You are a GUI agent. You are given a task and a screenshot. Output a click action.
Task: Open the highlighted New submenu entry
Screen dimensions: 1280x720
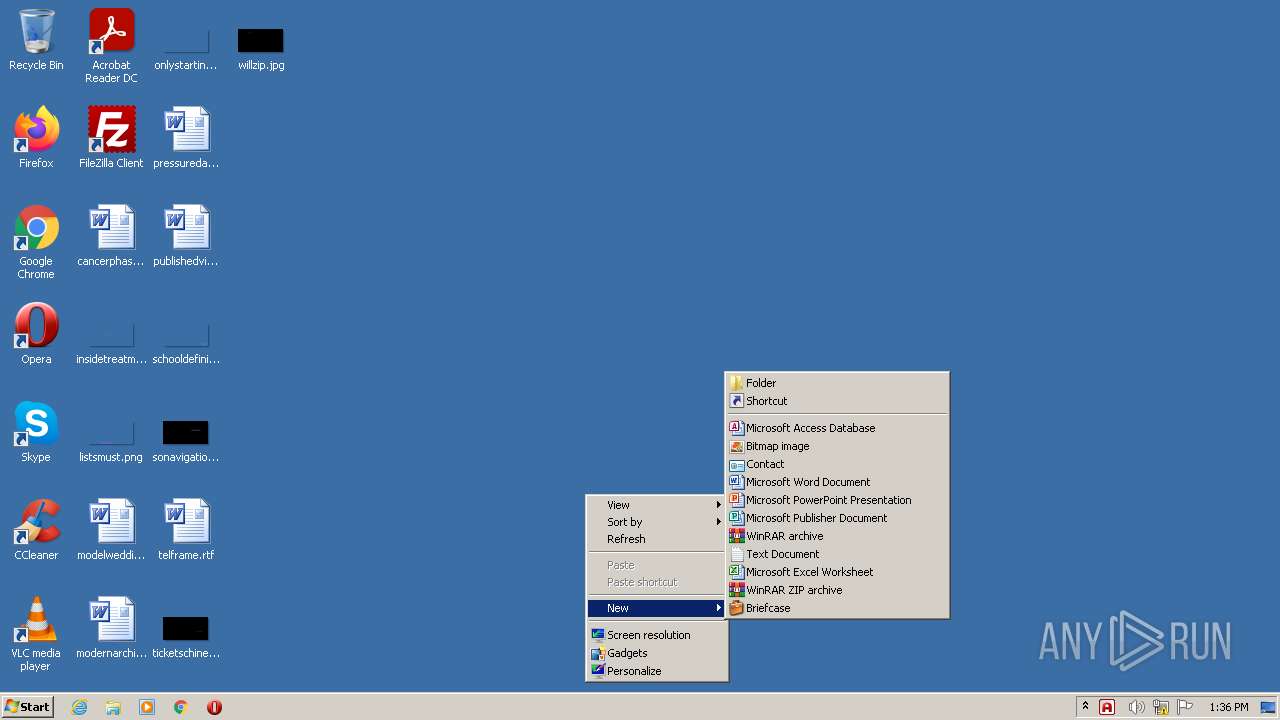point(656,608)
